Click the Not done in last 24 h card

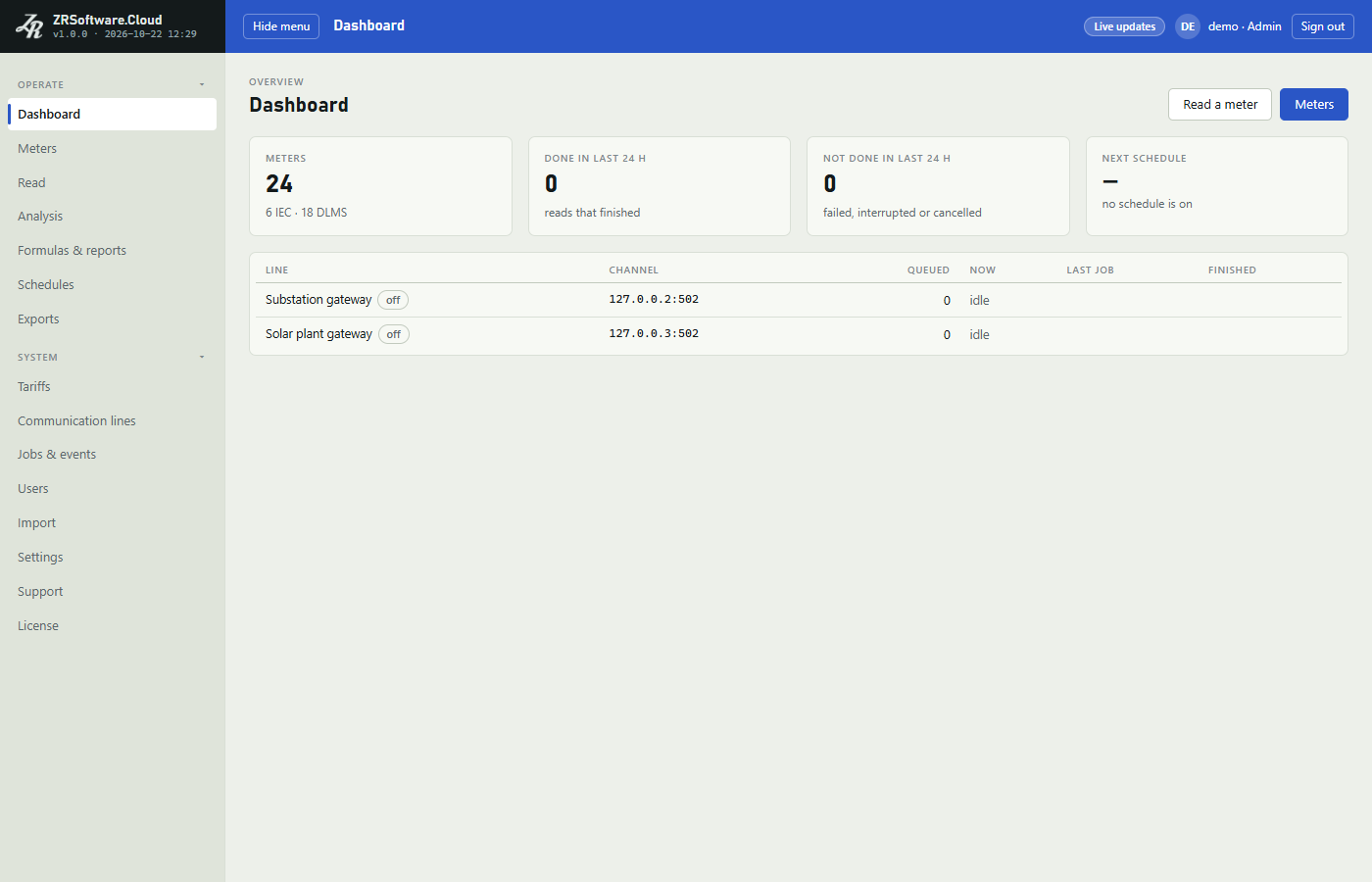(938, 186)
